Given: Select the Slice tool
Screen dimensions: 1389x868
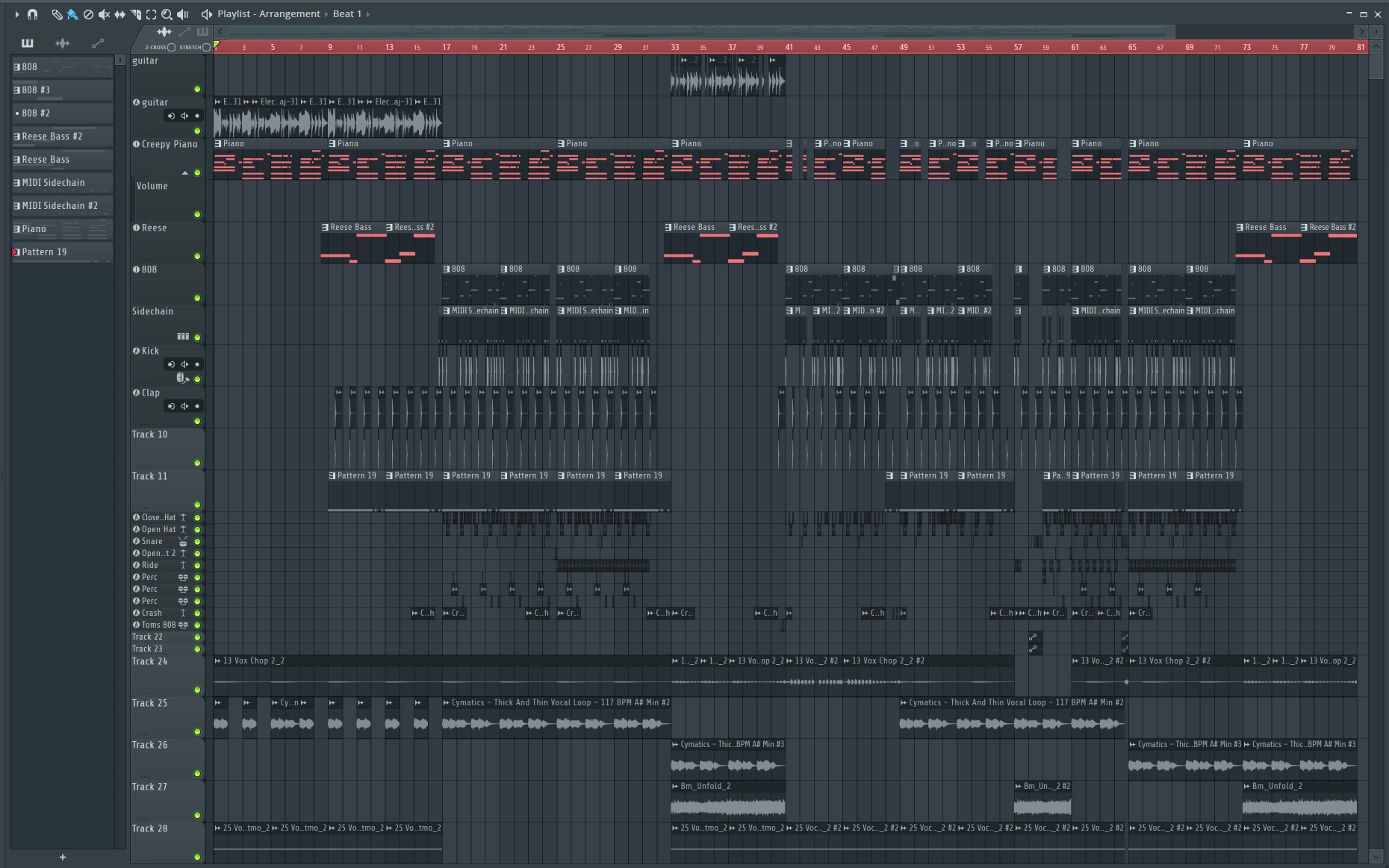Looking at the screenshot, I should pyautogui.click(x=136, y=14).
